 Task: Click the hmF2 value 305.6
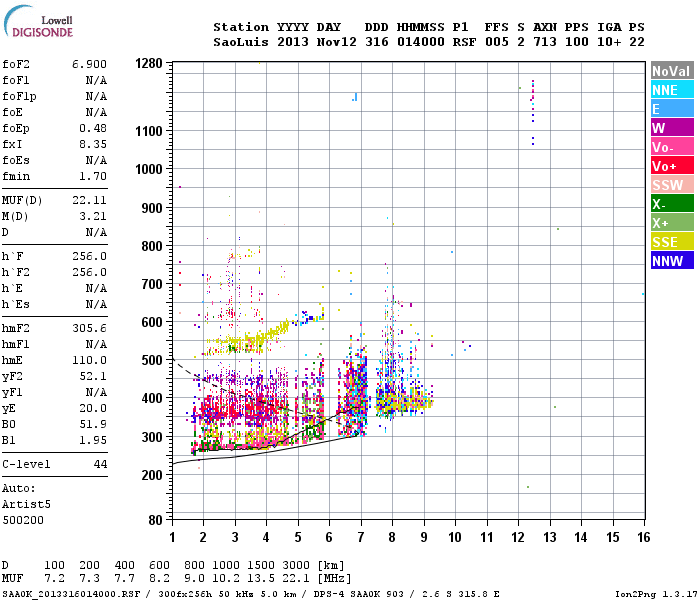89,329
